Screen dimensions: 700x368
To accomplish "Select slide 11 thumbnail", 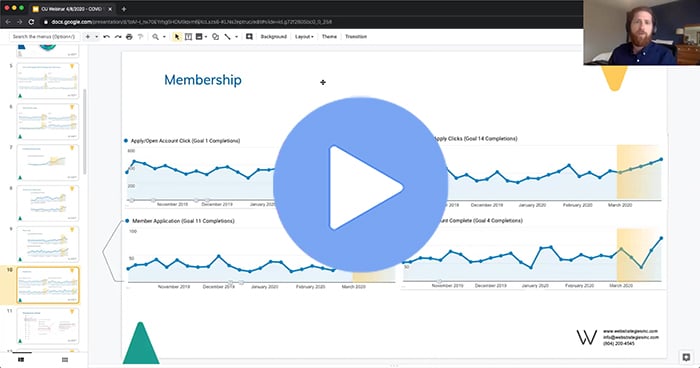I will (48, 326).
